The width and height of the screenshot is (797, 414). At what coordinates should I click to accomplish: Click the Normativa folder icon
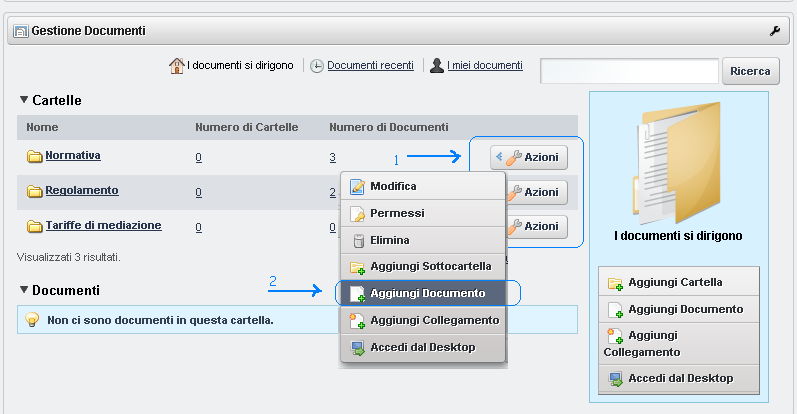tap(34, 156)
